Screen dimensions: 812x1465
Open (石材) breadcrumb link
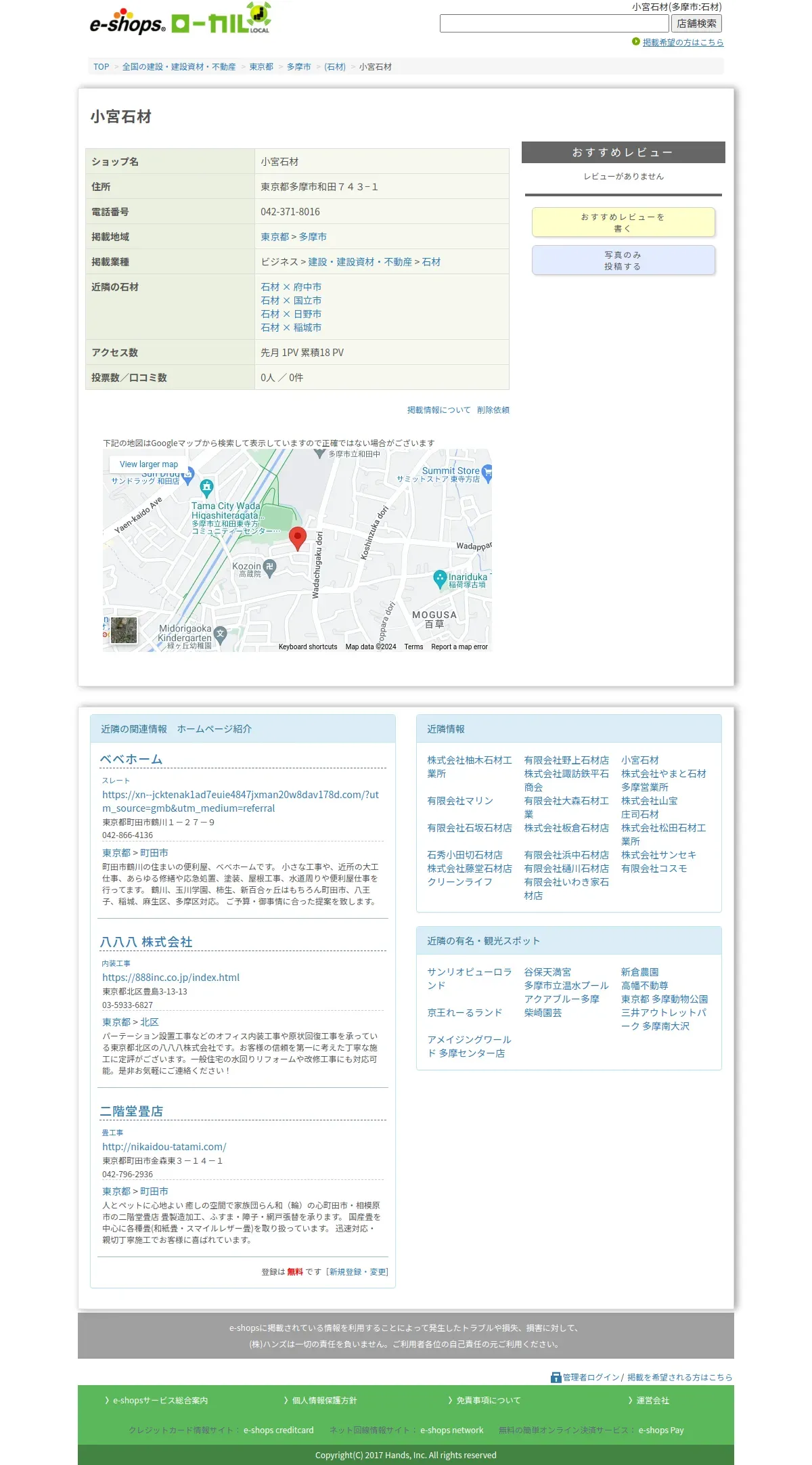[335, 67]
